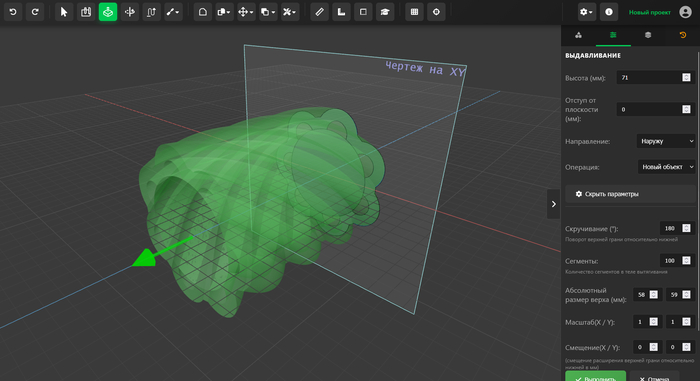Adjust spinner of top size value 58
Image resolution: width=700 pixels, height=381 pixels.
tap(654, 295)
